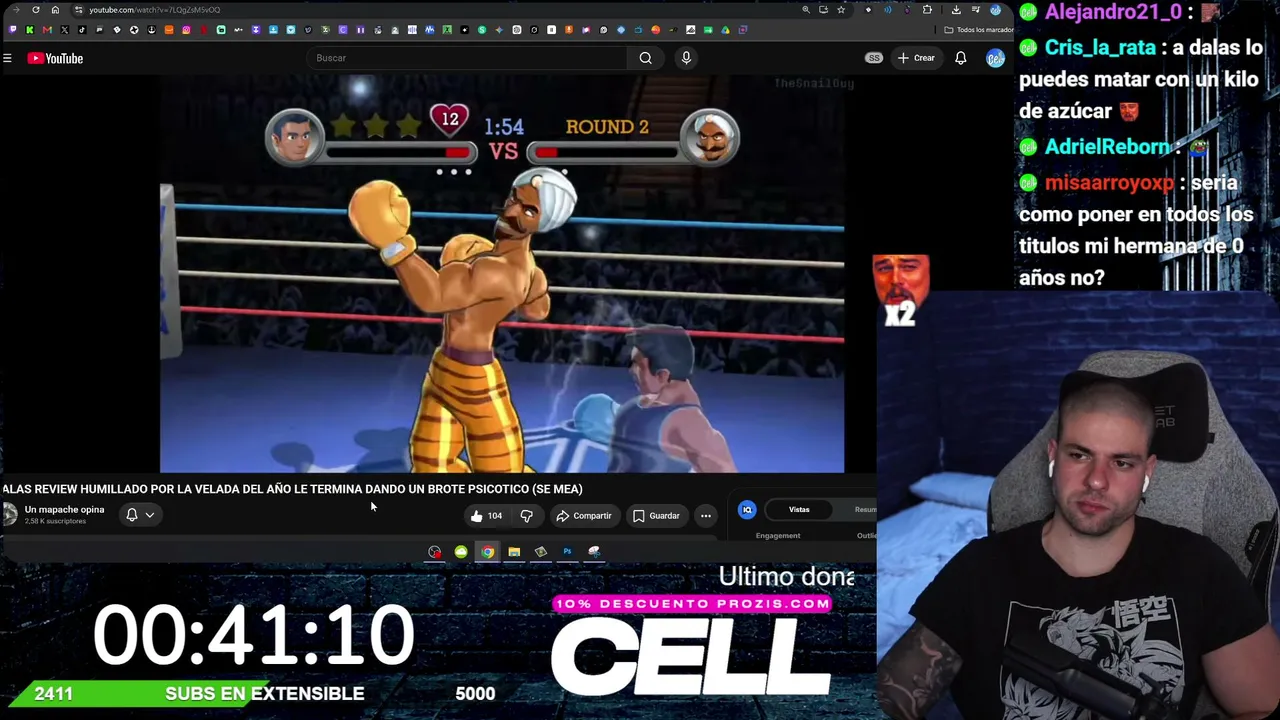Start voice search with the microphone
Viewport: 1280px width, 720px height.
pos(686,58)
